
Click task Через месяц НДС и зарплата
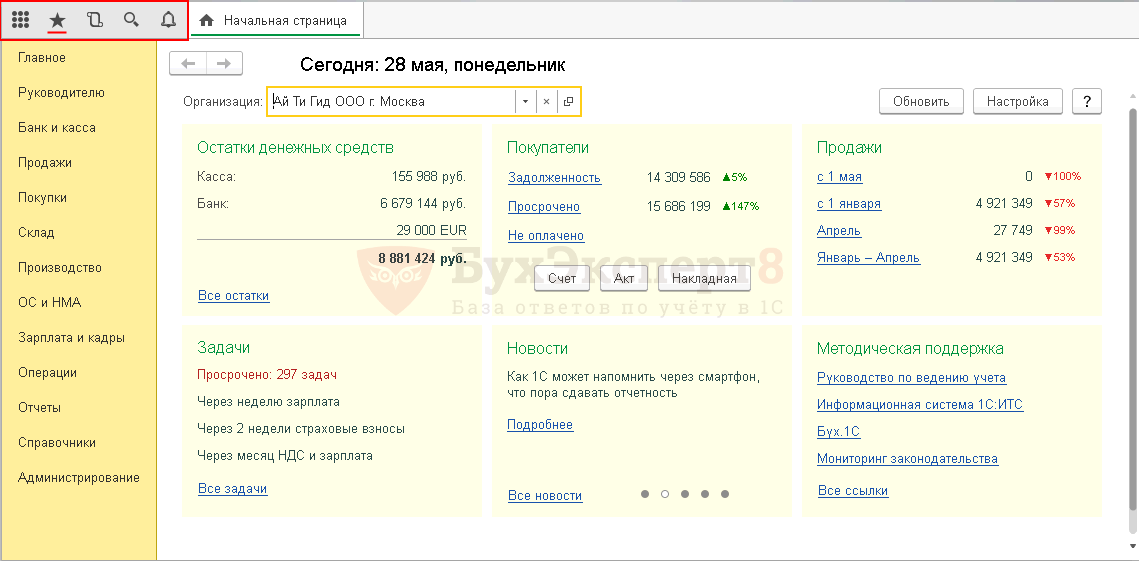click(x=285, y=456)
